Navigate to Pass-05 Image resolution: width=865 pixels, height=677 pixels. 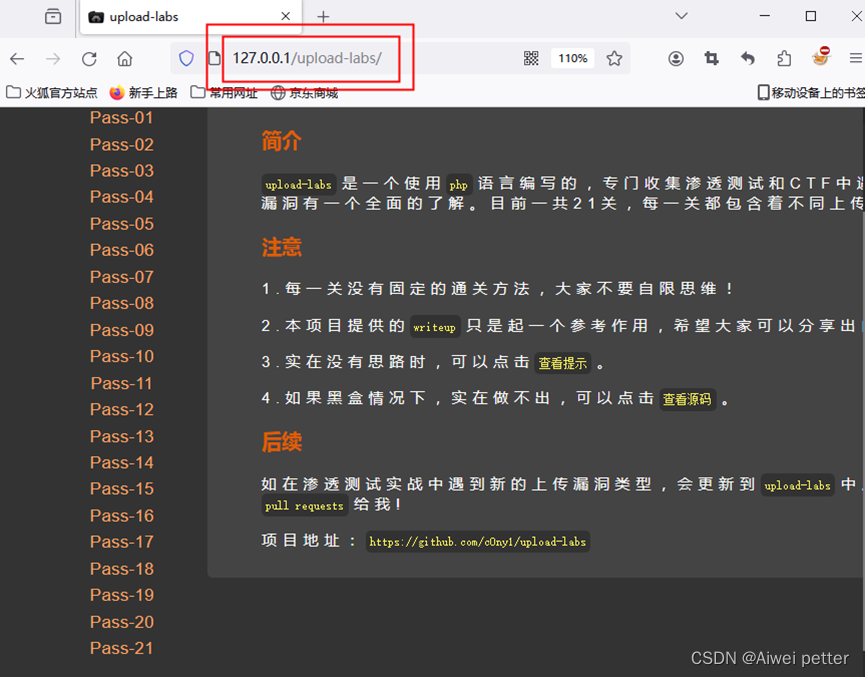(121, 224)
